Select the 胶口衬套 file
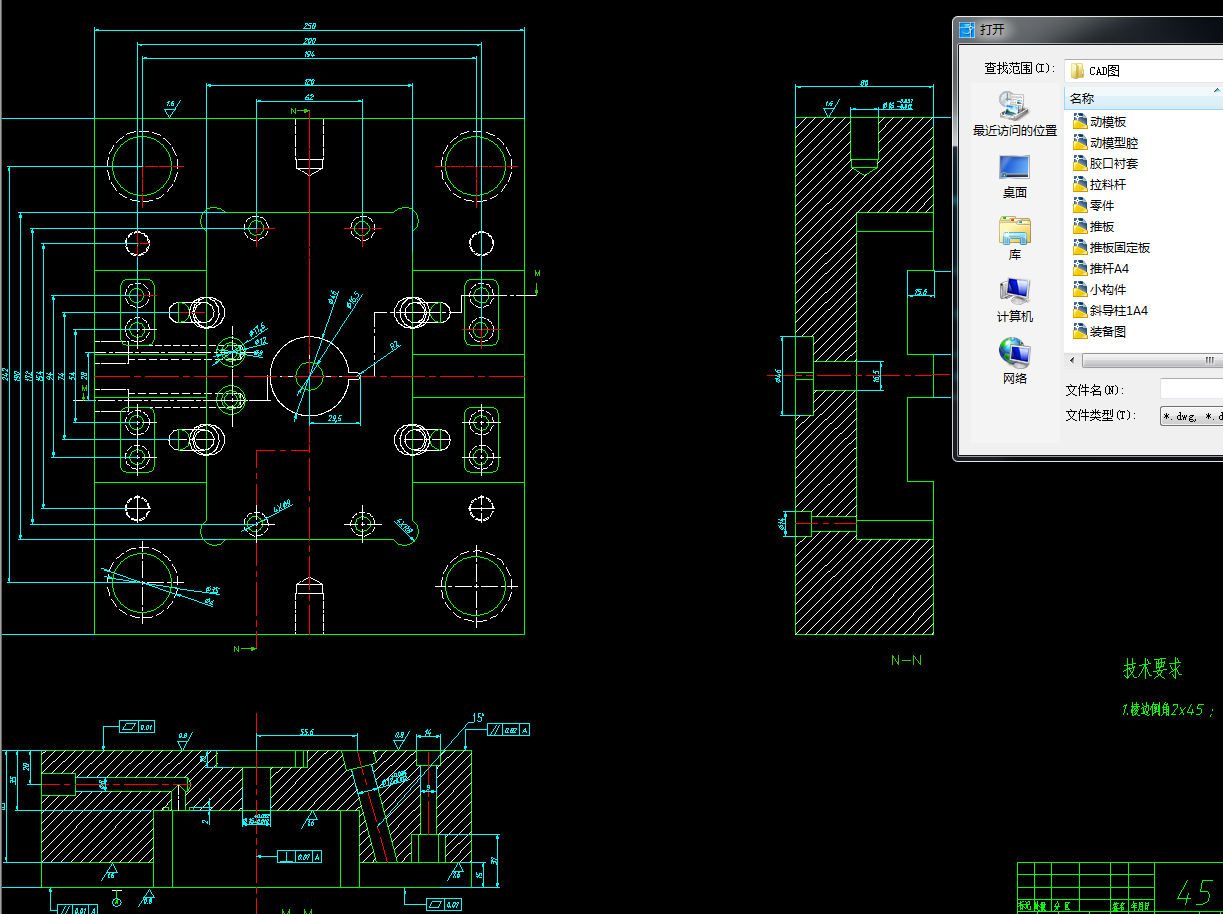Image resolution: width=1223 pixels, height=914 pixels. tap(1105, 163)
